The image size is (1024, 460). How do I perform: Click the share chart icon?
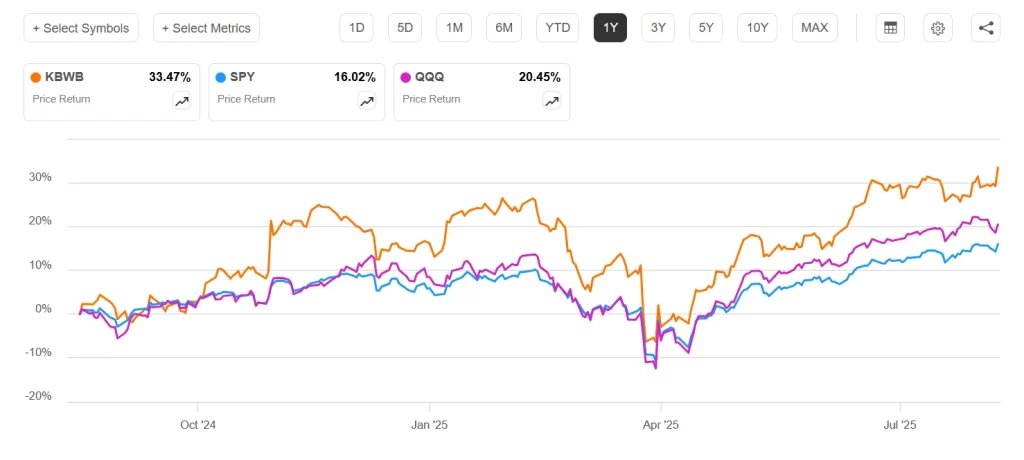[986, 28]
